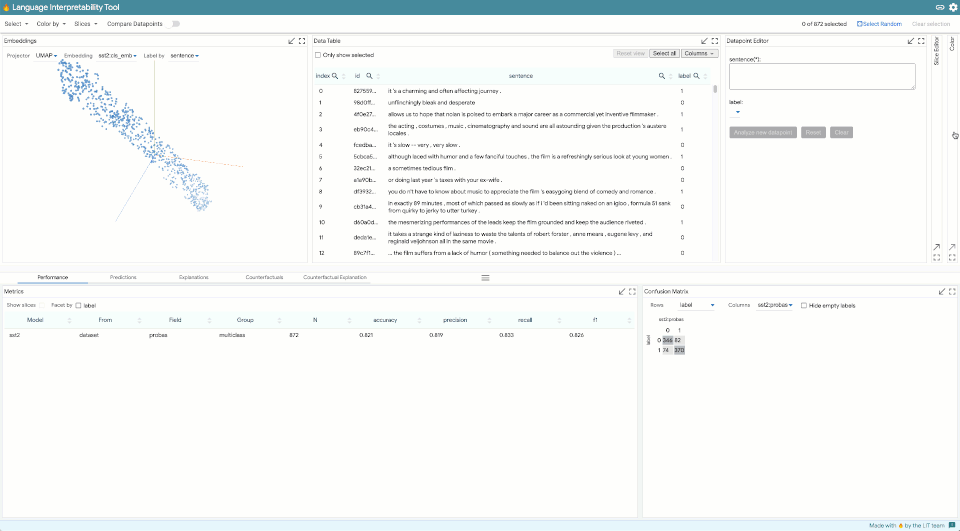Check Hide empty labels option

pos(804,305)
